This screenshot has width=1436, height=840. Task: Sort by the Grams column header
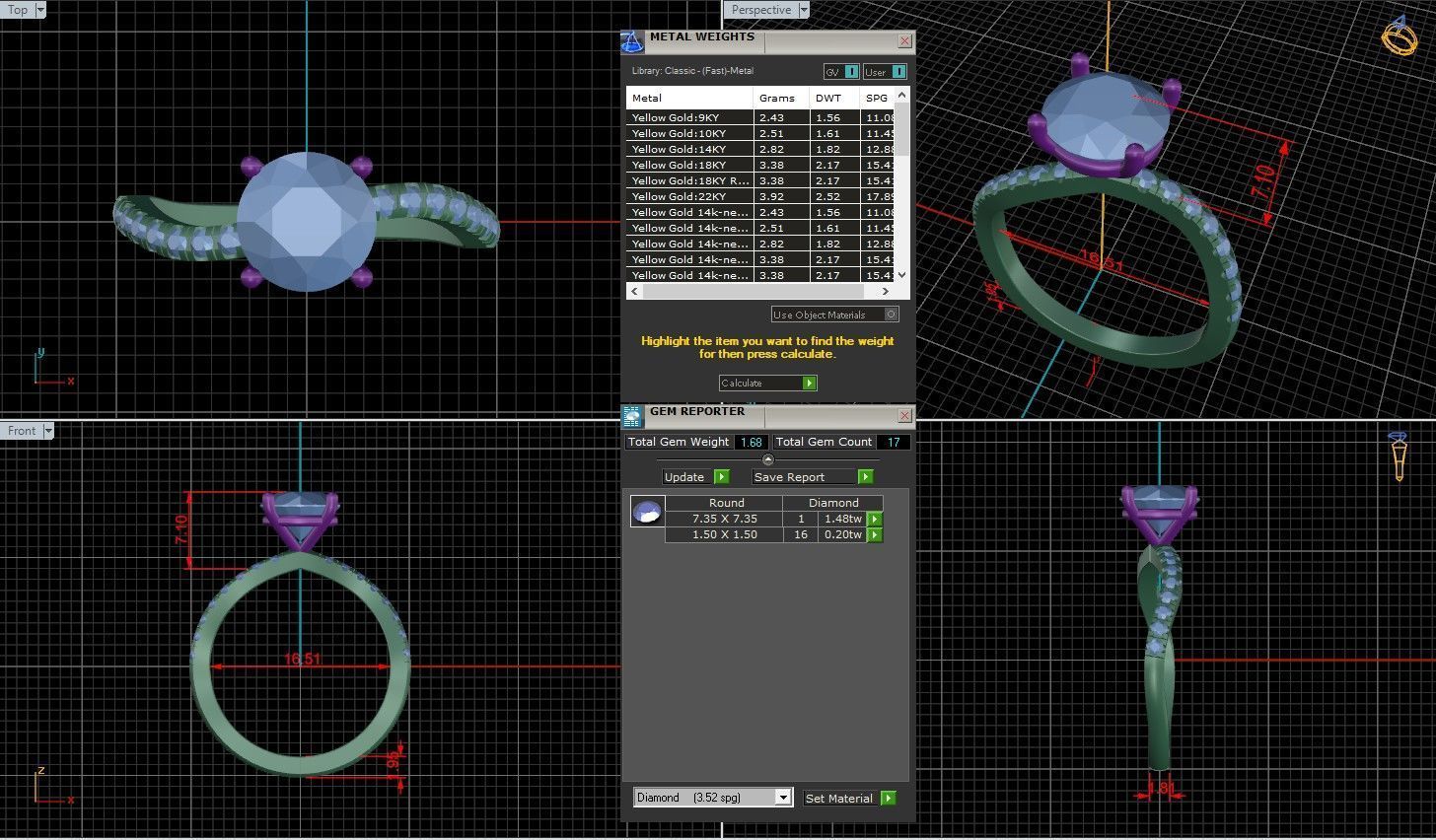pyautogui.click(x=781, y=98)
